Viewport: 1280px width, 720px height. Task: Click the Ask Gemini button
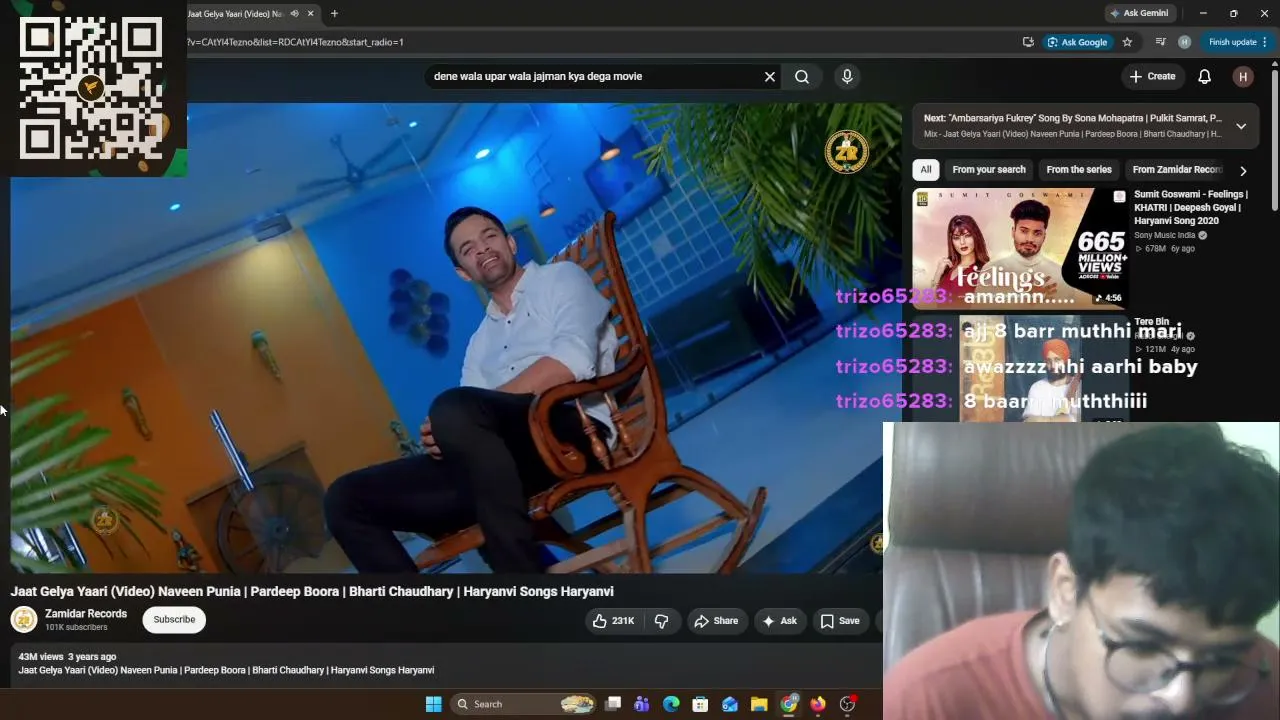point(1138,14)
